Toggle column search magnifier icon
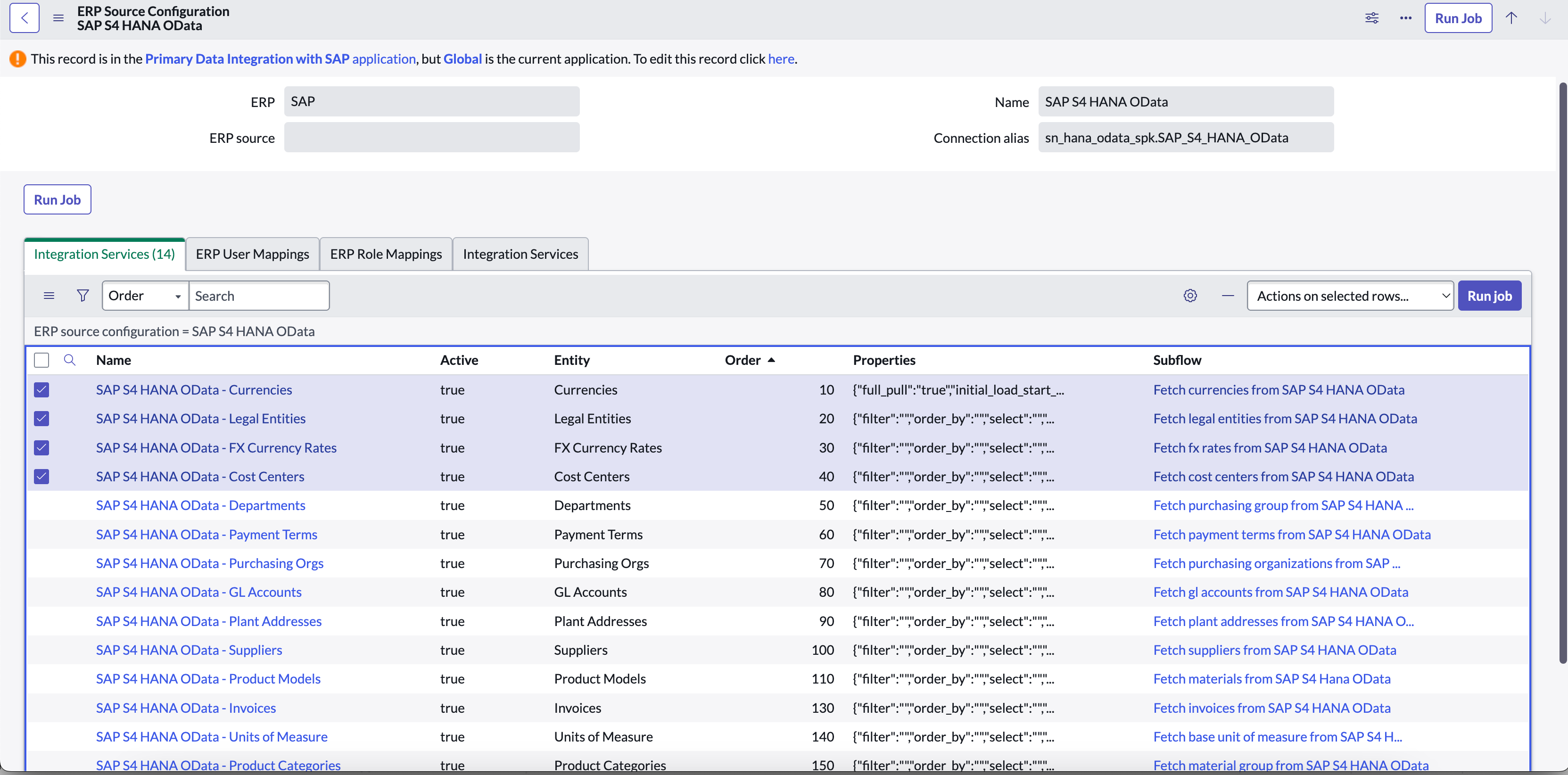Viewport: 1568px width, 775px height. click(x=69, y=360)
